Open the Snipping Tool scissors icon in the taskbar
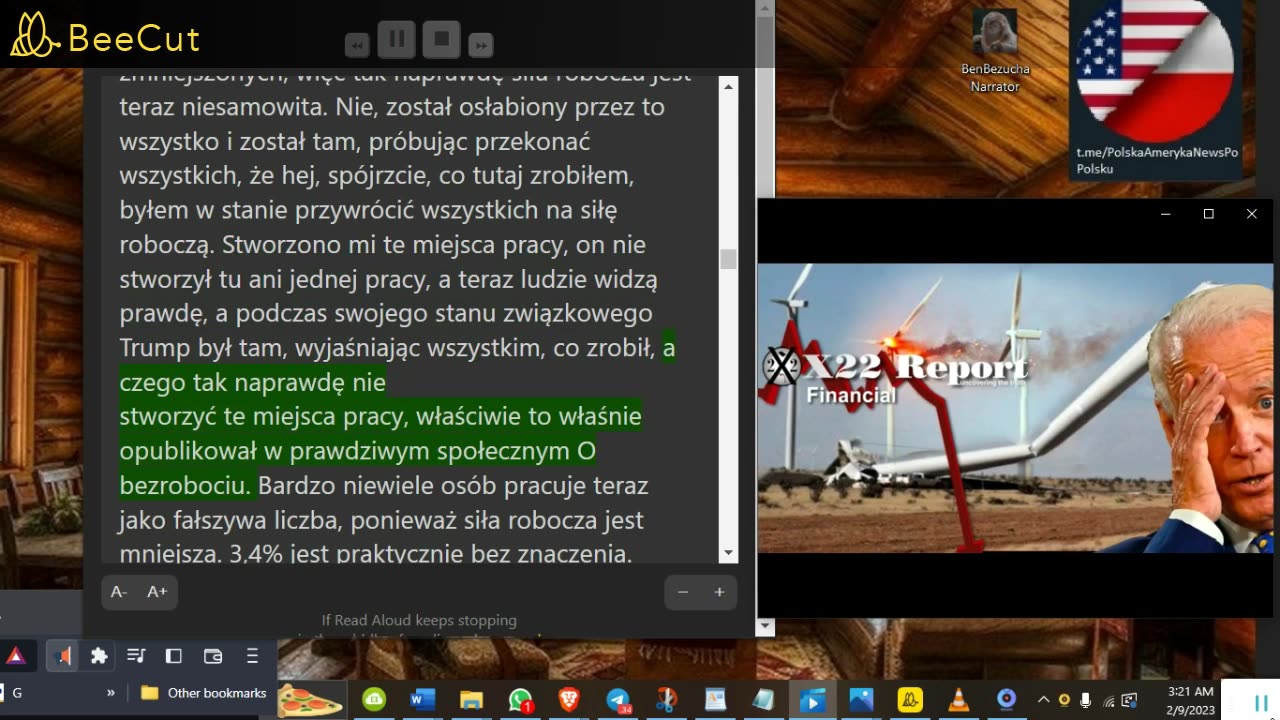Screen dimensions: 1280x720 click(667, 700)
